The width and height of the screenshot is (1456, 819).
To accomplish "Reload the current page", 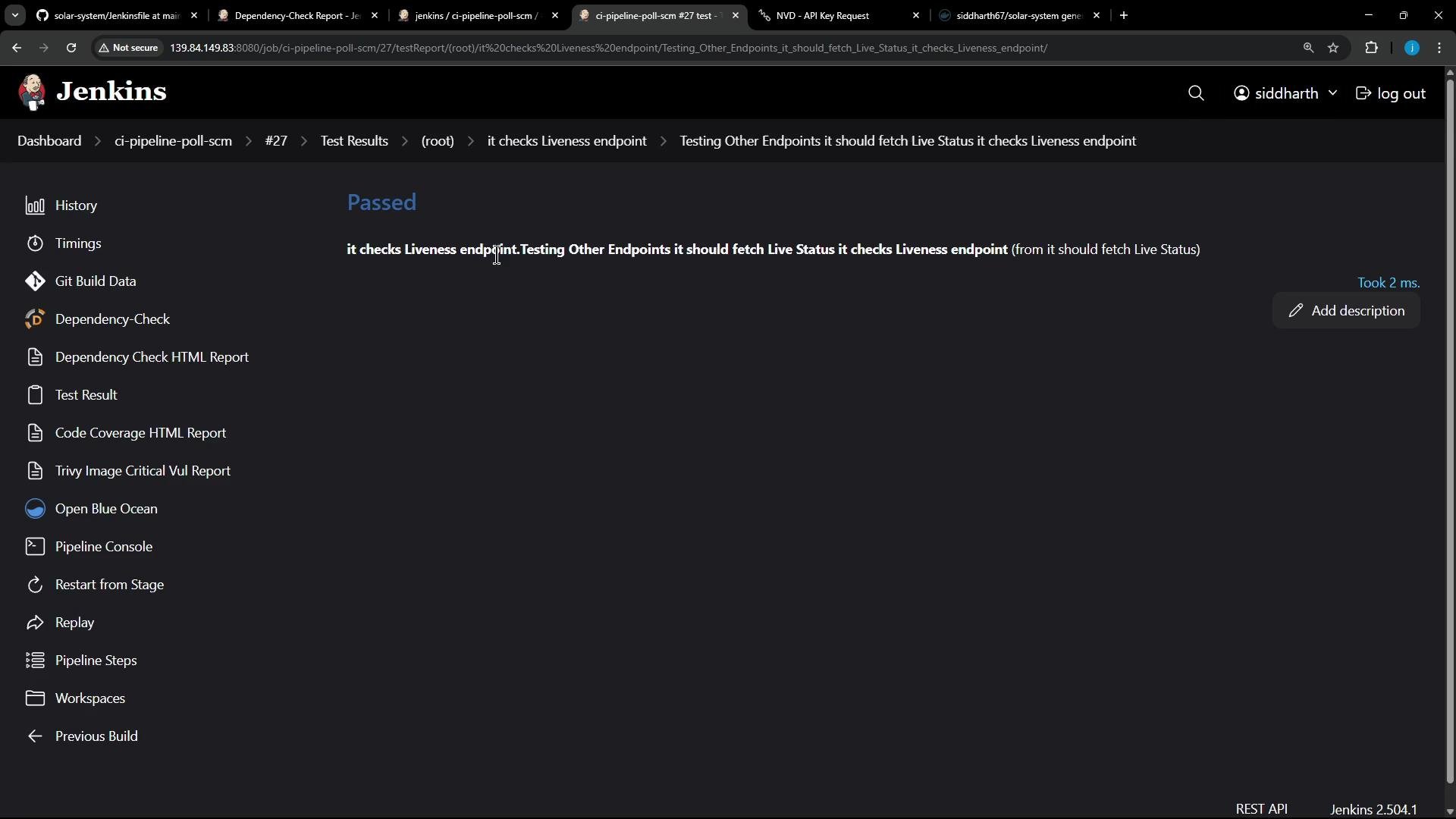I will (71, 48).
